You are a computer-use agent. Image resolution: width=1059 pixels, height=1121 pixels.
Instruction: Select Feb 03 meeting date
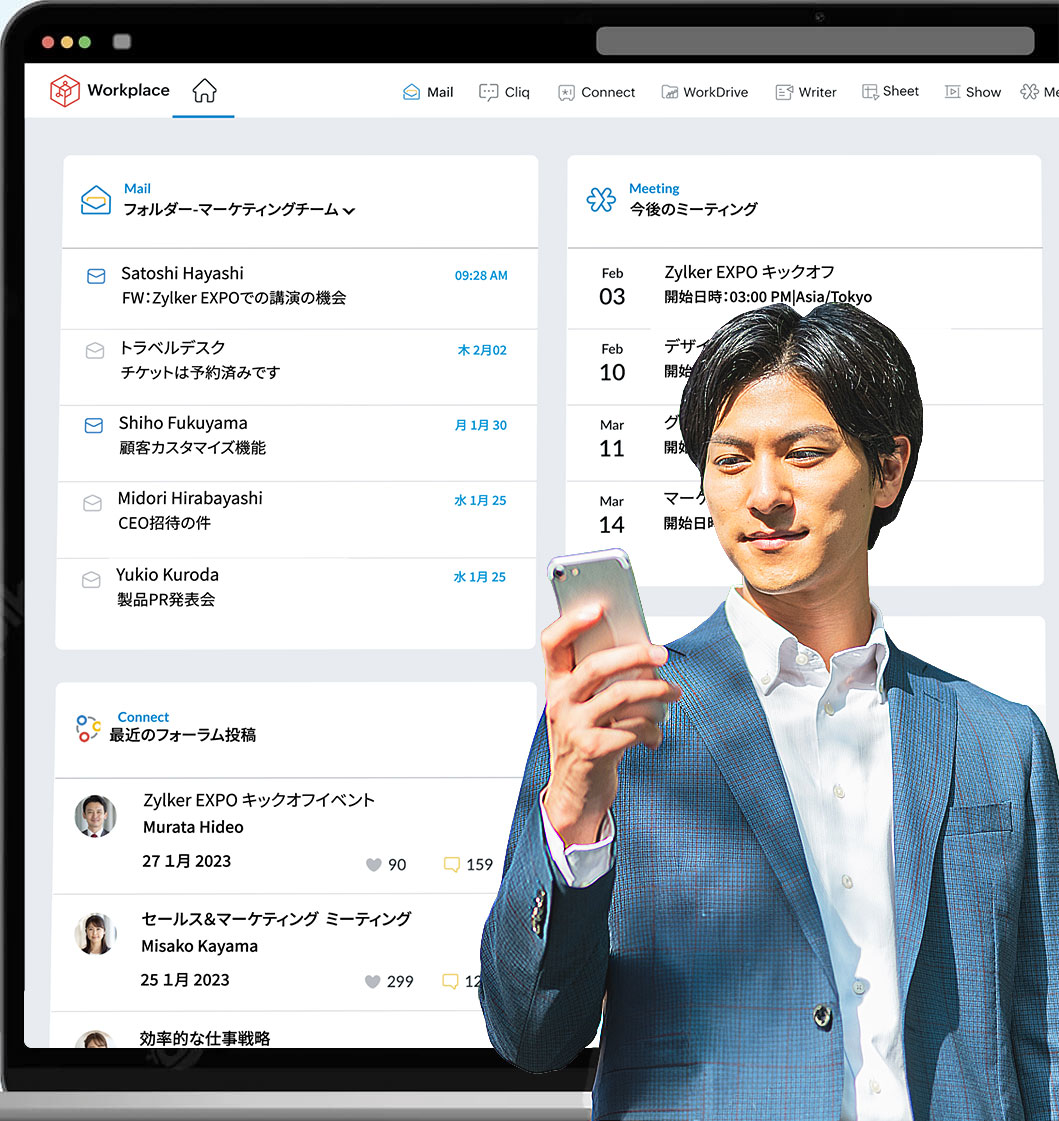pyautogui.click(x=612, y=287)
